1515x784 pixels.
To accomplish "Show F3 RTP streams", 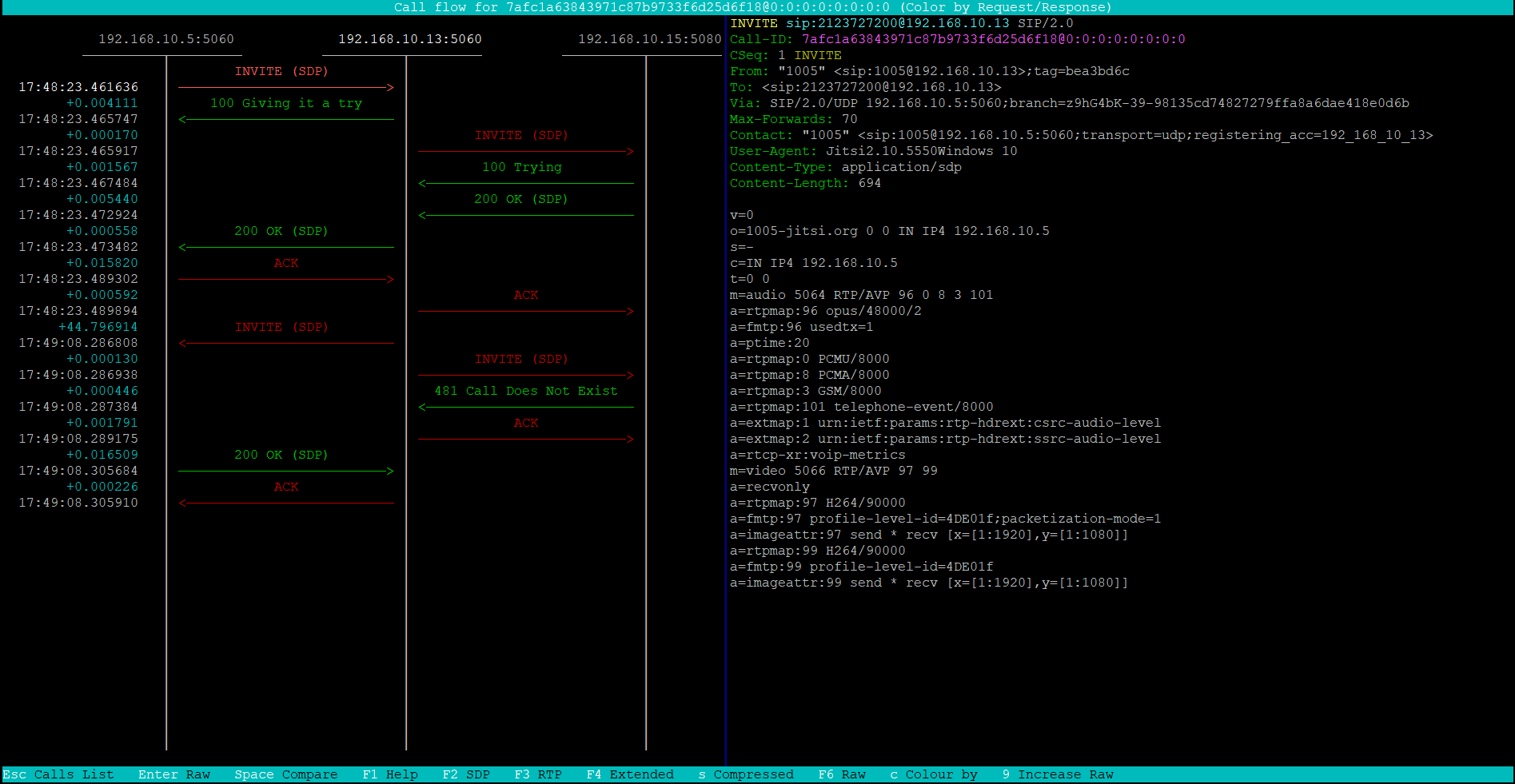I will pyautogui.click(x=538, y=774).
